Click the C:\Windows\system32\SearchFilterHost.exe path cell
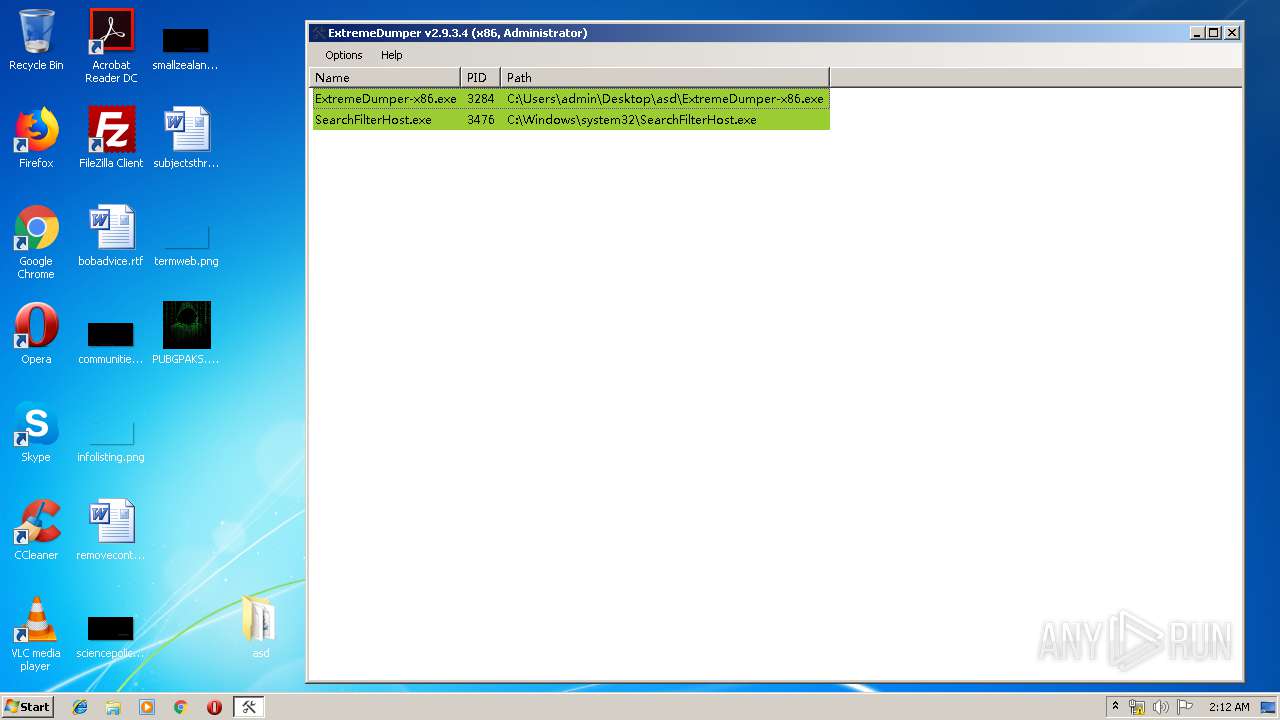Viewport: 1280px width, 720px height. pos(632,120)
